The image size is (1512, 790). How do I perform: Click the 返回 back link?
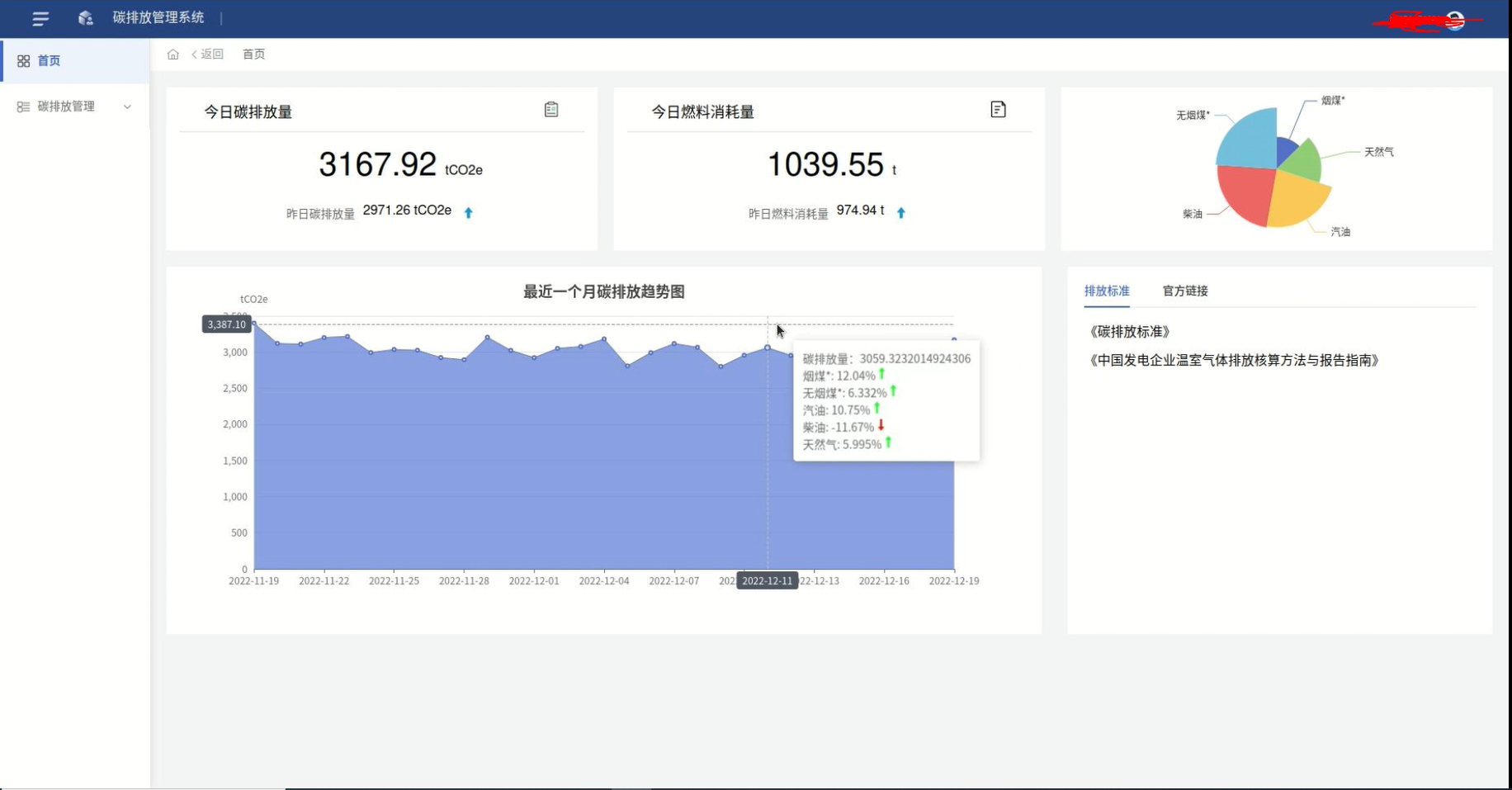(207, 54)
